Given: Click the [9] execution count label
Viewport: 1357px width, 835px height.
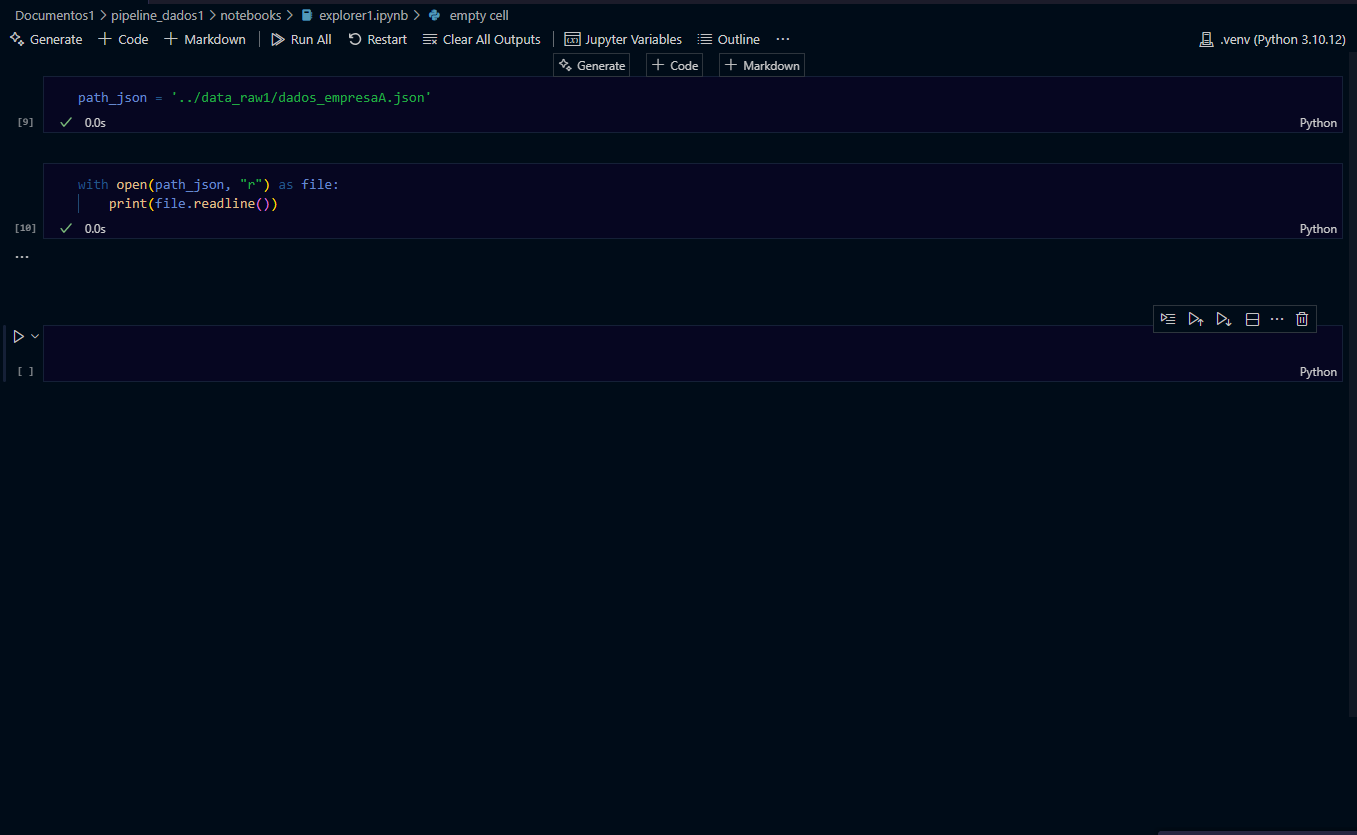Looking at the screenshot, I should [x=26, y=122].
